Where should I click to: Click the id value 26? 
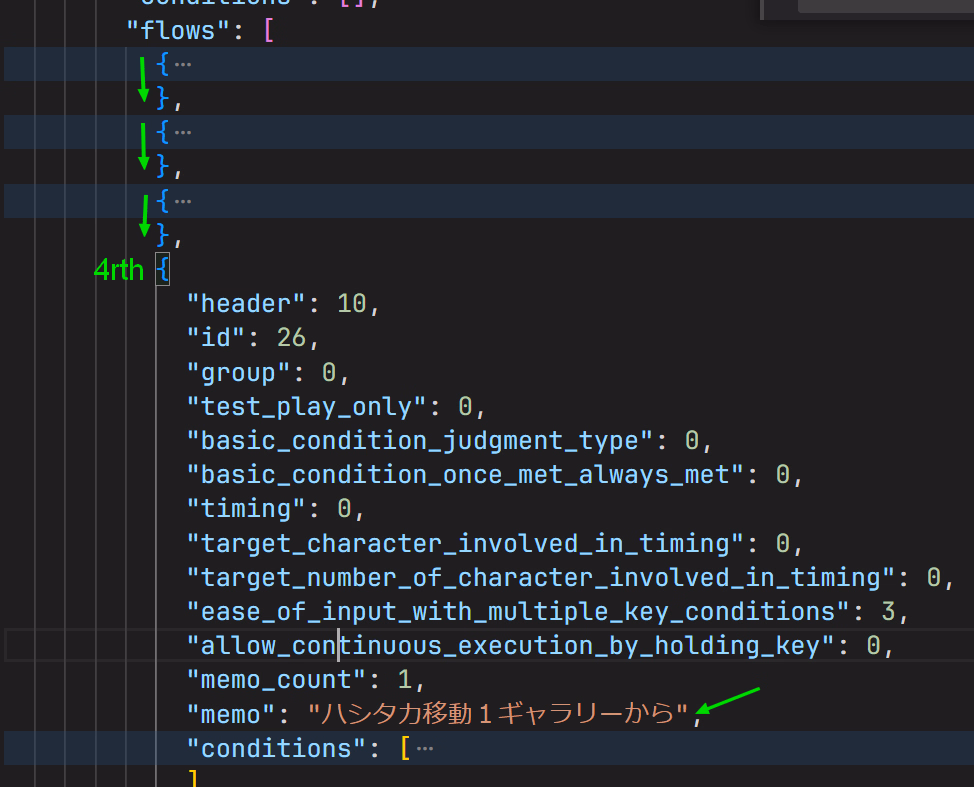click(x=291, y=338)
